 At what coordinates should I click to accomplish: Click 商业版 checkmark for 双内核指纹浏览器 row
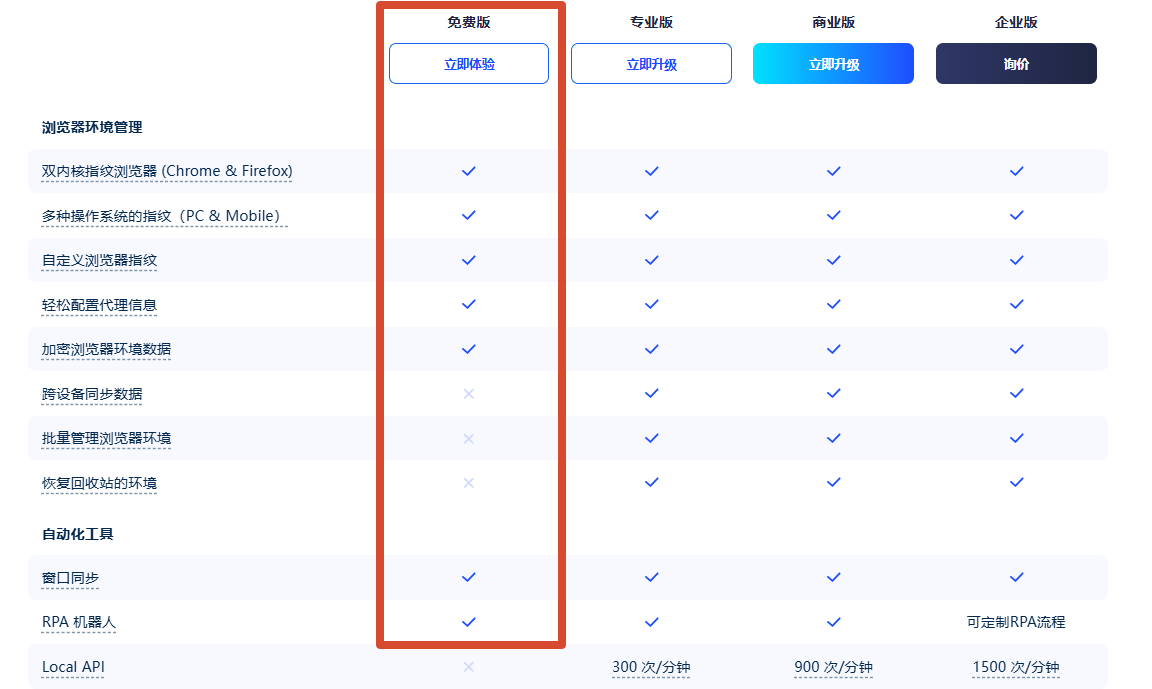pos(833,171)
